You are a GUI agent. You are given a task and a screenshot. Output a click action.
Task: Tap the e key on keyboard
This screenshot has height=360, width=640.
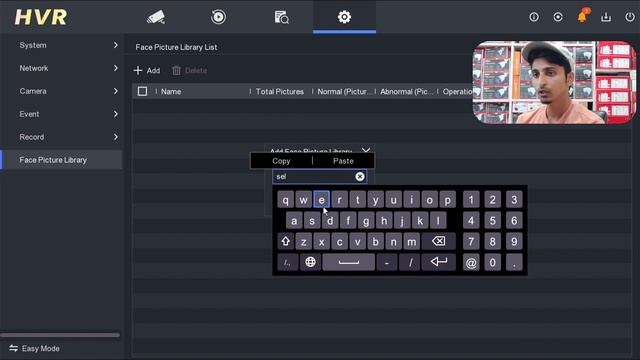[x=321, y=200]
